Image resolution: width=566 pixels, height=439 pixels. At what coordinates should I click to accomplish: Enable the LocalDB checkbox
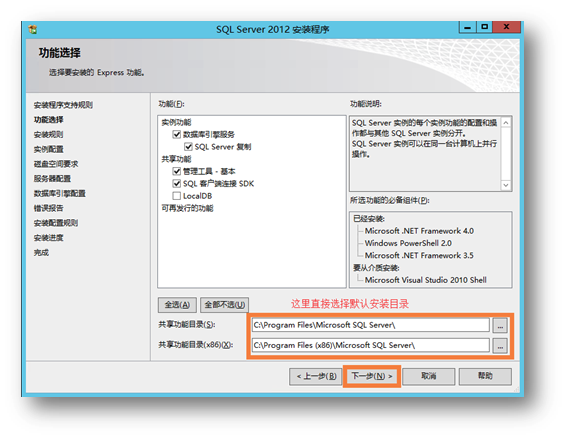pyautogui.click(x=177, y=196)
